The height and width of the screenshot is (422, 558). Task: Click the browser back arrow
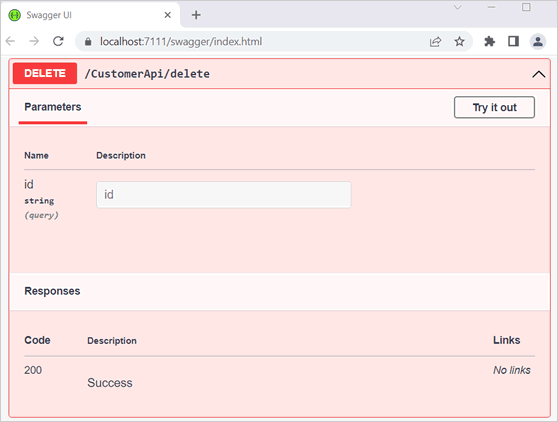tap(11, 41)
